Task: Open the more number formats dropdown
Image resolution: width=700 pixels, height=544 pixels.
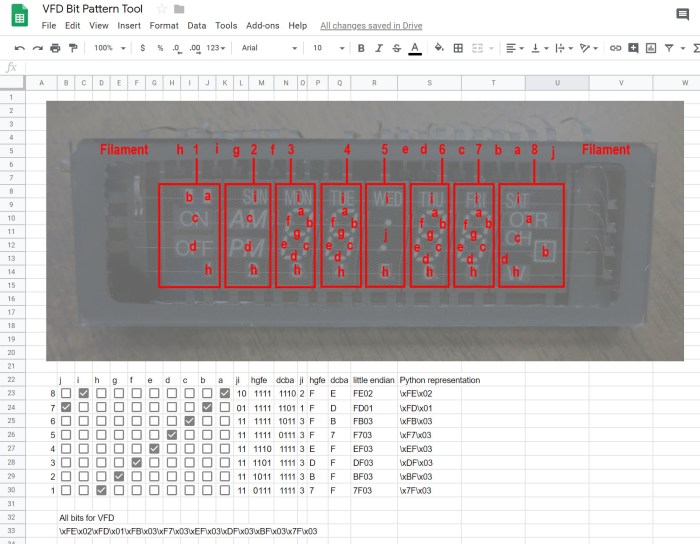Action: [x=216, y=48]
